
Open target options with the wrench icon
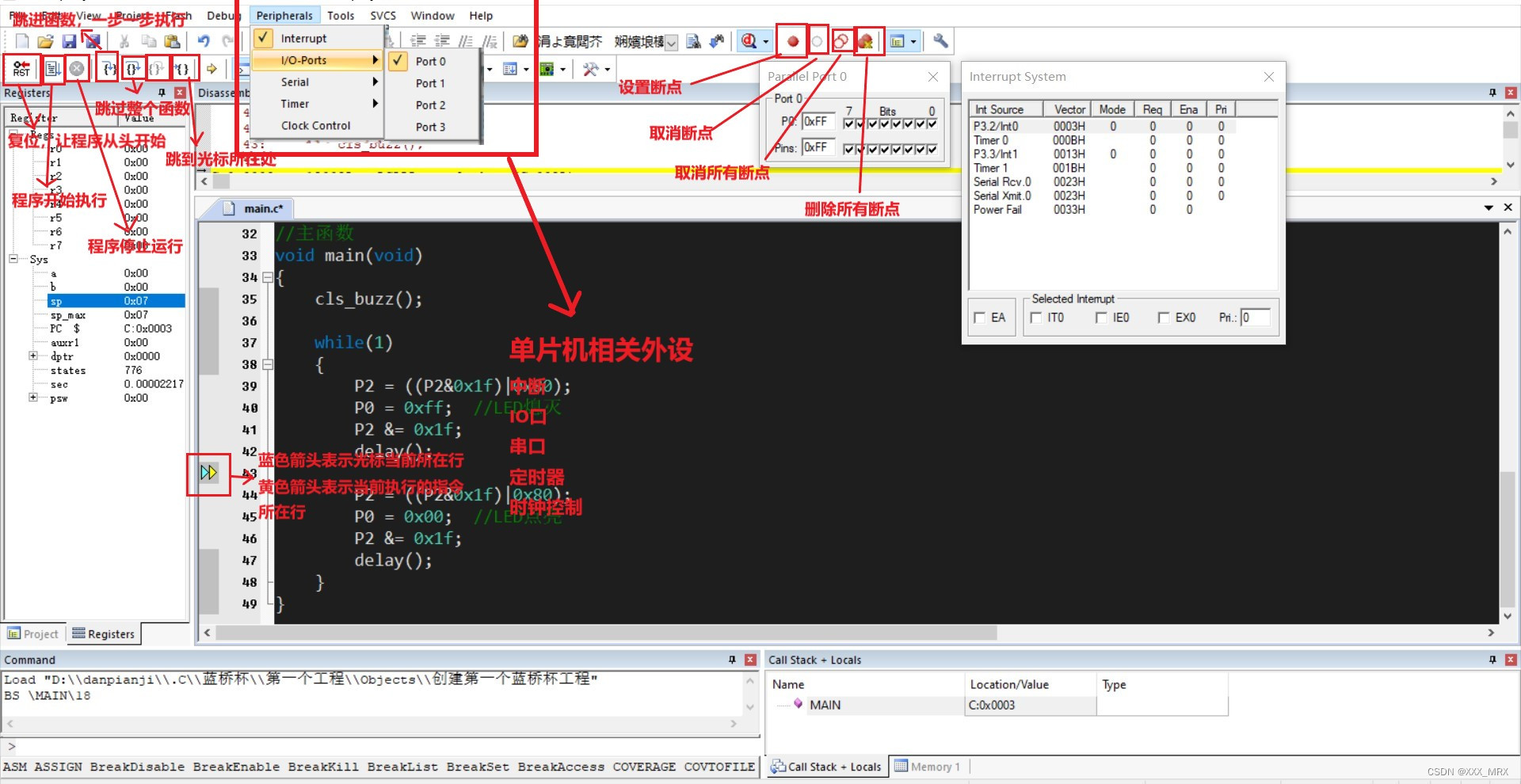pyautogui.click(x=940, y=41)
